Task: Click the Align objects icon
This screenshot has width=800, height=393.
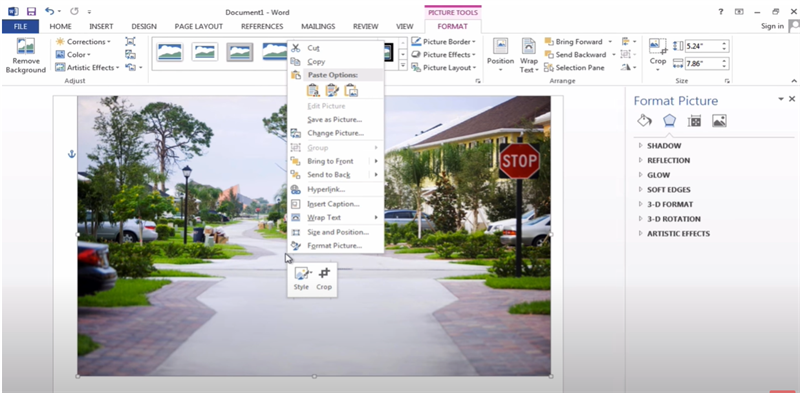Action: (x=629, y=41)
